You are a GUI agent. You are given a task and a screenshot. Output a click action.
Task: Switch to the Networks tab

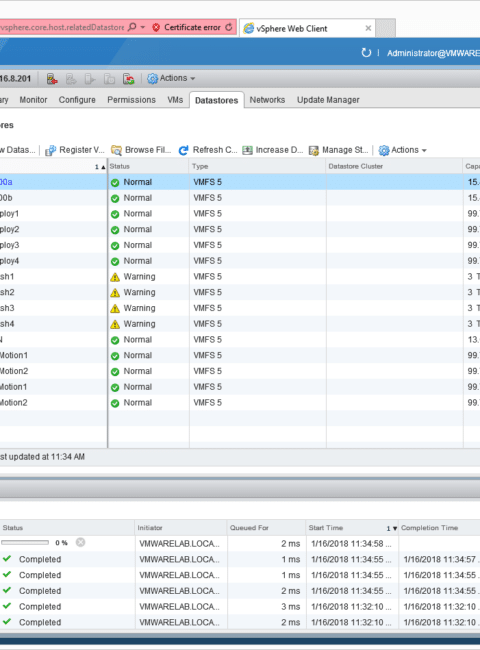(267, 100)
